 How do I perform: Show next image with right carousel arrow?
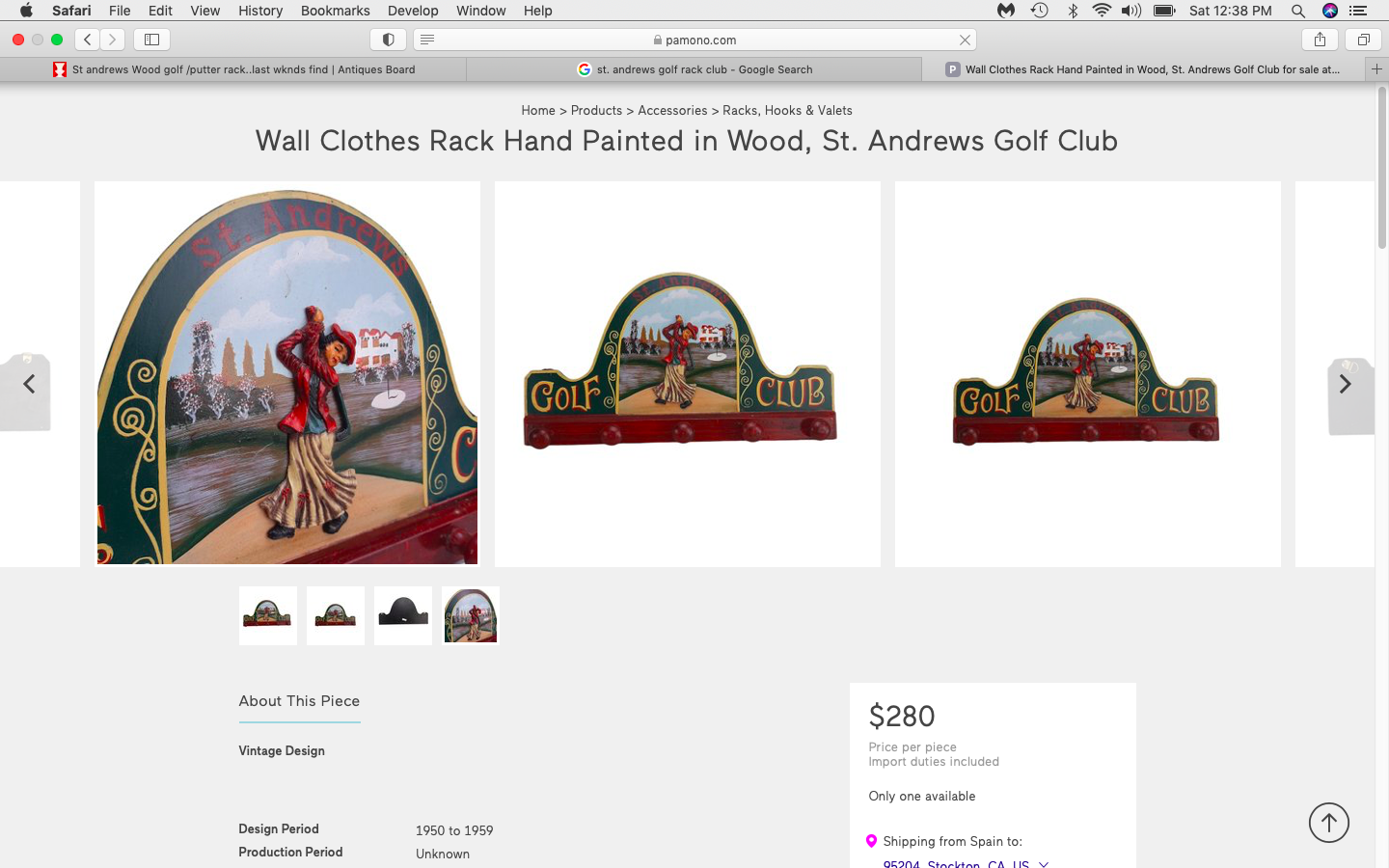click(x=1346, y=384)
